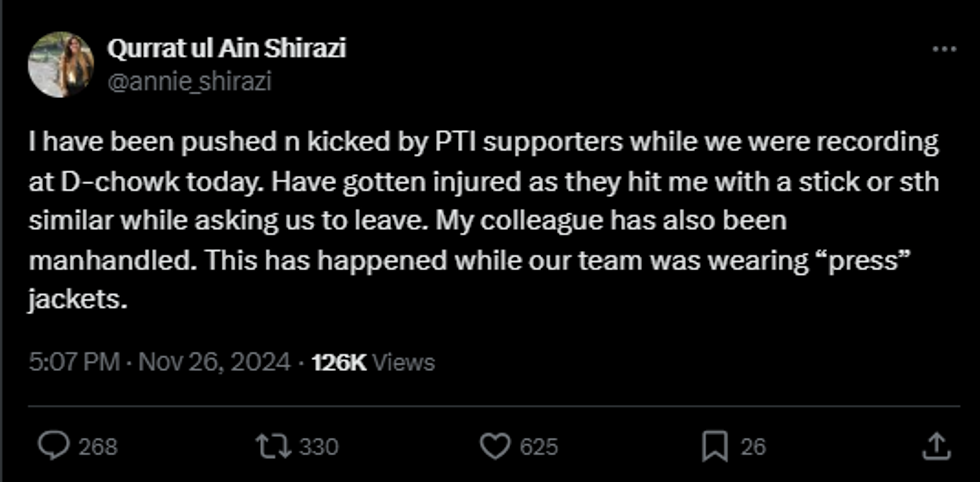Image resolution: width=980 pixels, height=482 pixels.
Task: Open the Qurrat ul Ain Shirazi display name
Action: pyautogui.click(x=226, y=49)
